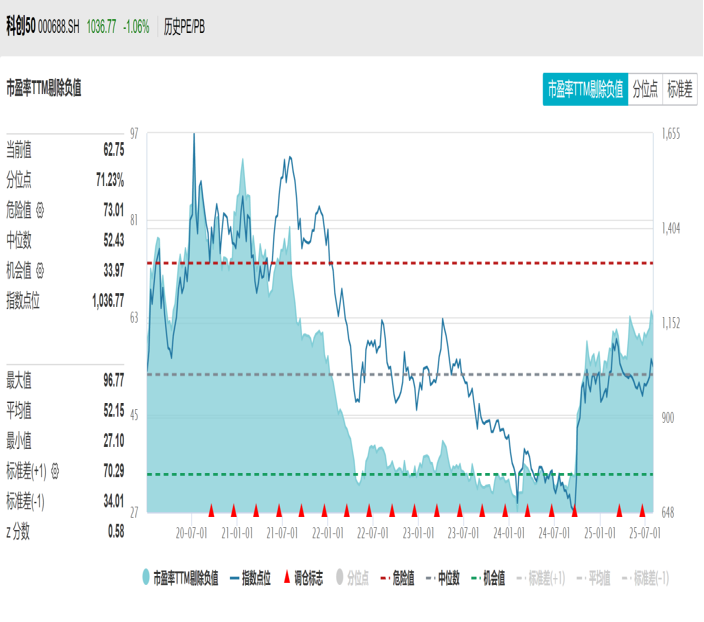
Task: Toggle 市盈率TTM剔除负值 legend series
Action: coord(180,578)
